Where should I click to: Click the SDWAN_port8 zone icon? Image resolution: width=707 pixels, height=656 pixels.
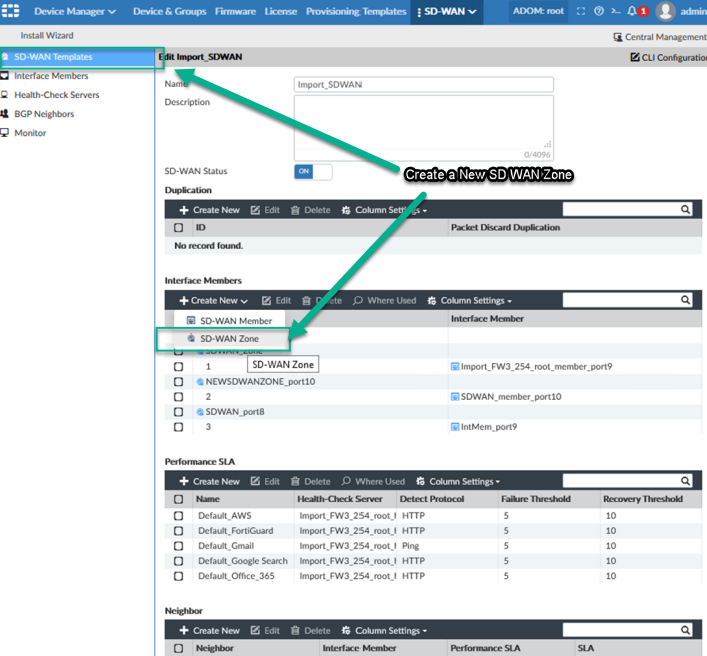click(200, 412)
